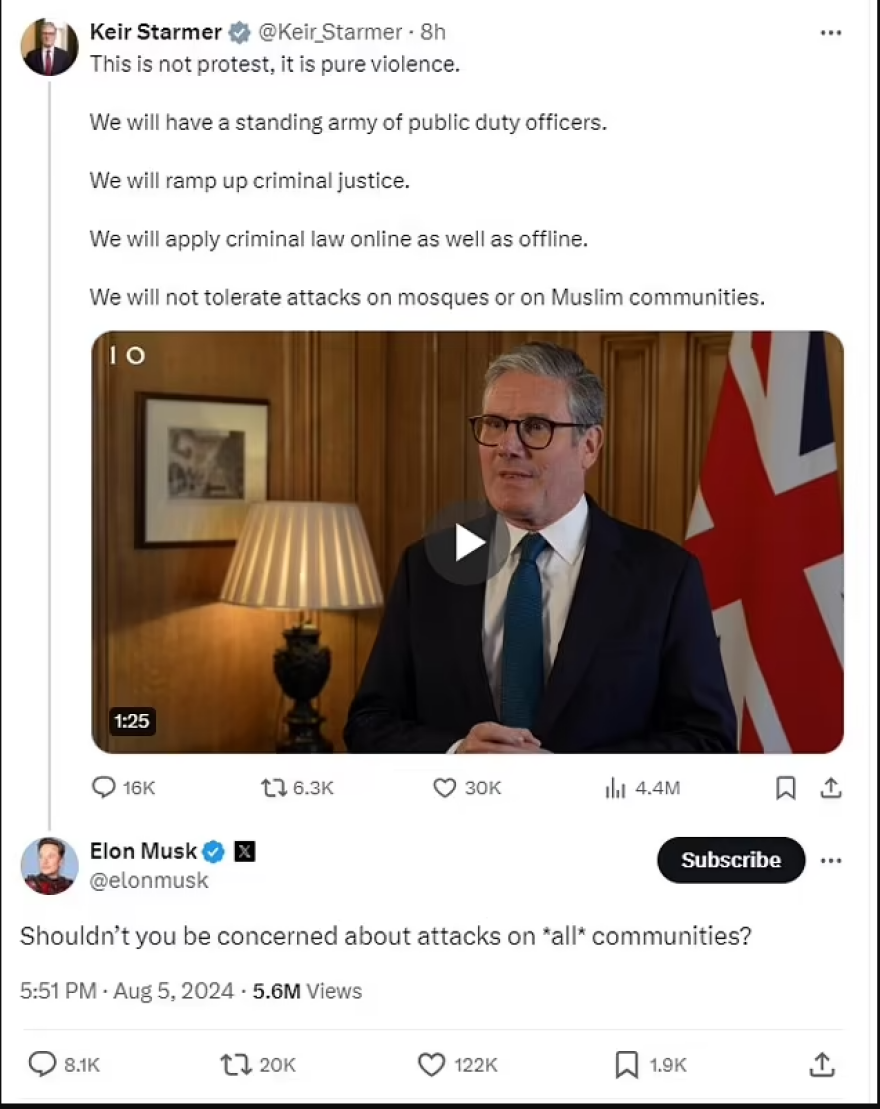Repost Elon Musk's post

235,1064
